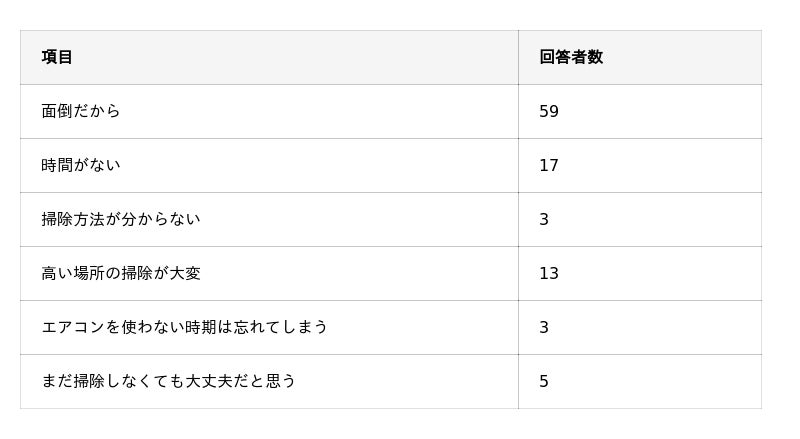The width and height of the screenshot is (800, 439).
Task: Click the word 大変 in the fourth row
Action: [185, 274]
